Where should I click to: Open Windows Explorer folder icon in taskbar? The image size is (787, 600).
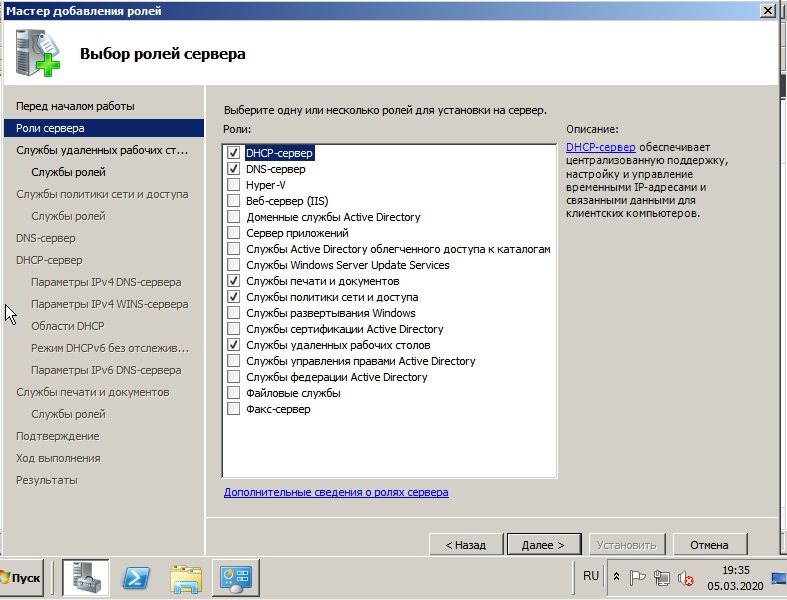(186, 578)
